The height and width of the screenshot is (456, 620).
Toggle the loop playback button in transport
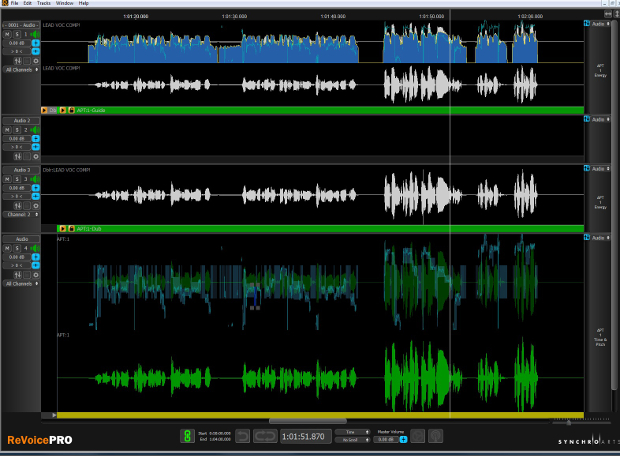click(x=265, y=436)
